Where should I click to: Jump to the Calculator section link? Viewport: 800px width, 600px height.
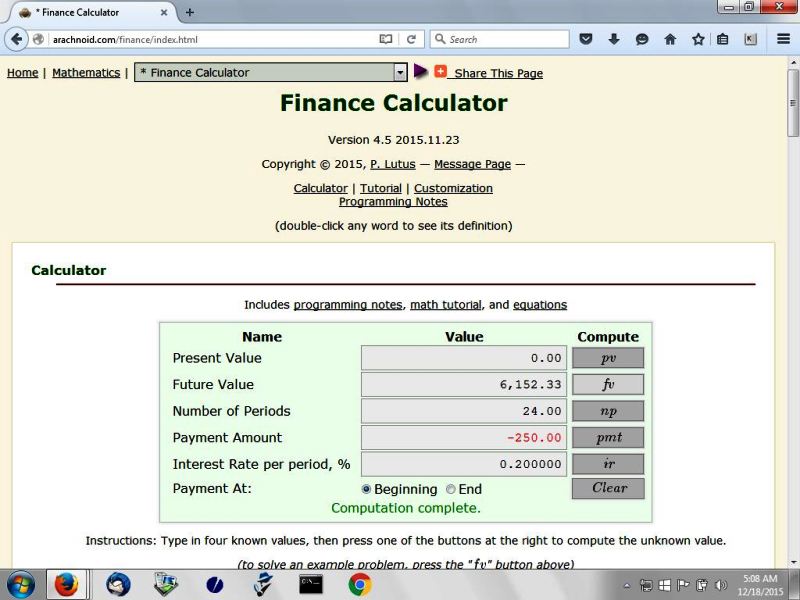coord(320,188)
